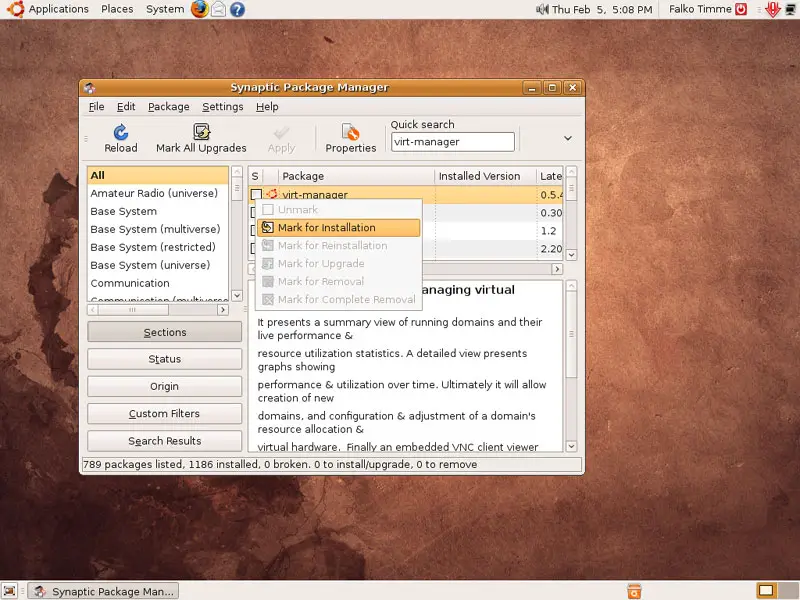Click the red update notification tray icon

773,9
